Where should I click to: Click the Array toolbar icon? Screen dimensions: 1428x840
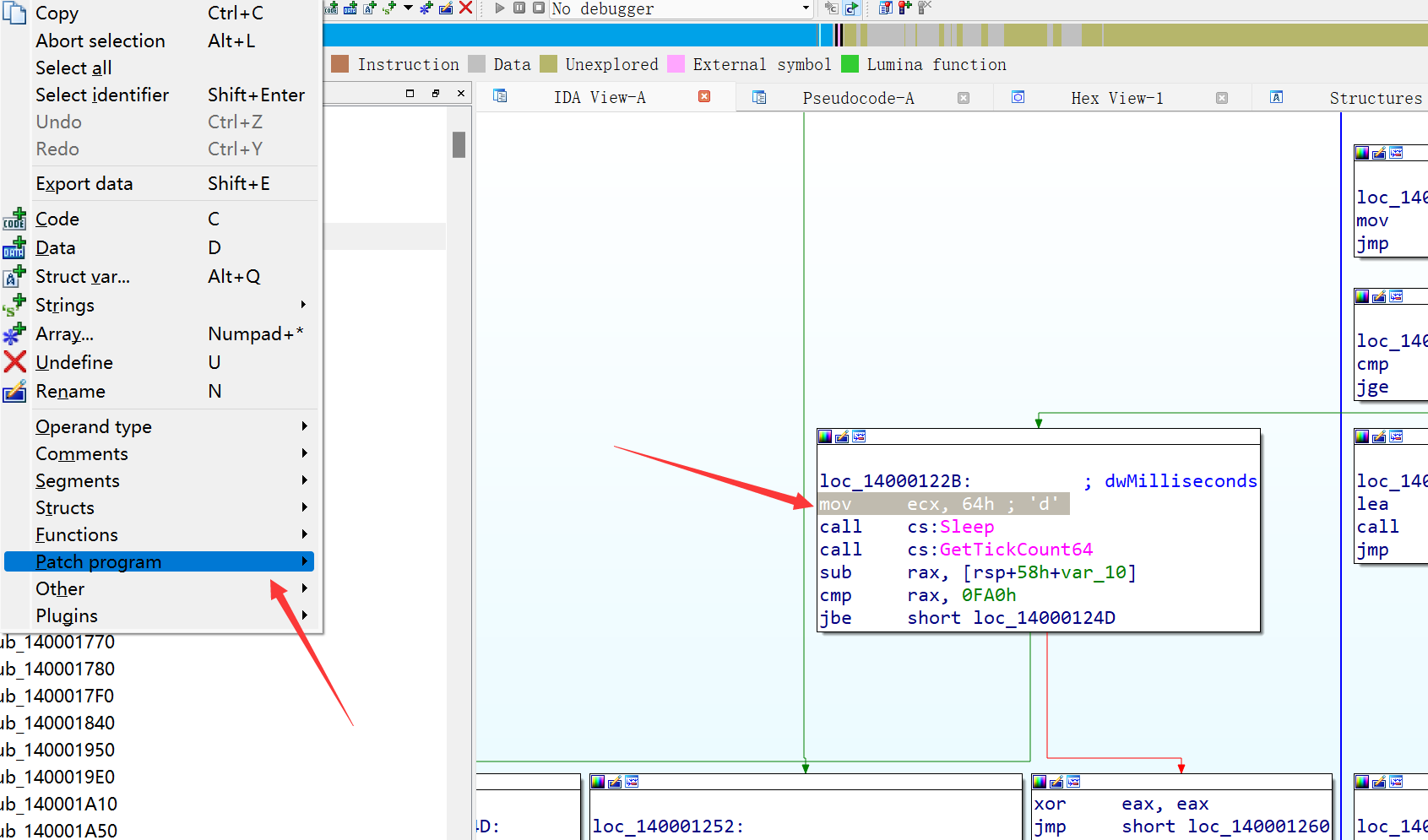coord(426,8)
